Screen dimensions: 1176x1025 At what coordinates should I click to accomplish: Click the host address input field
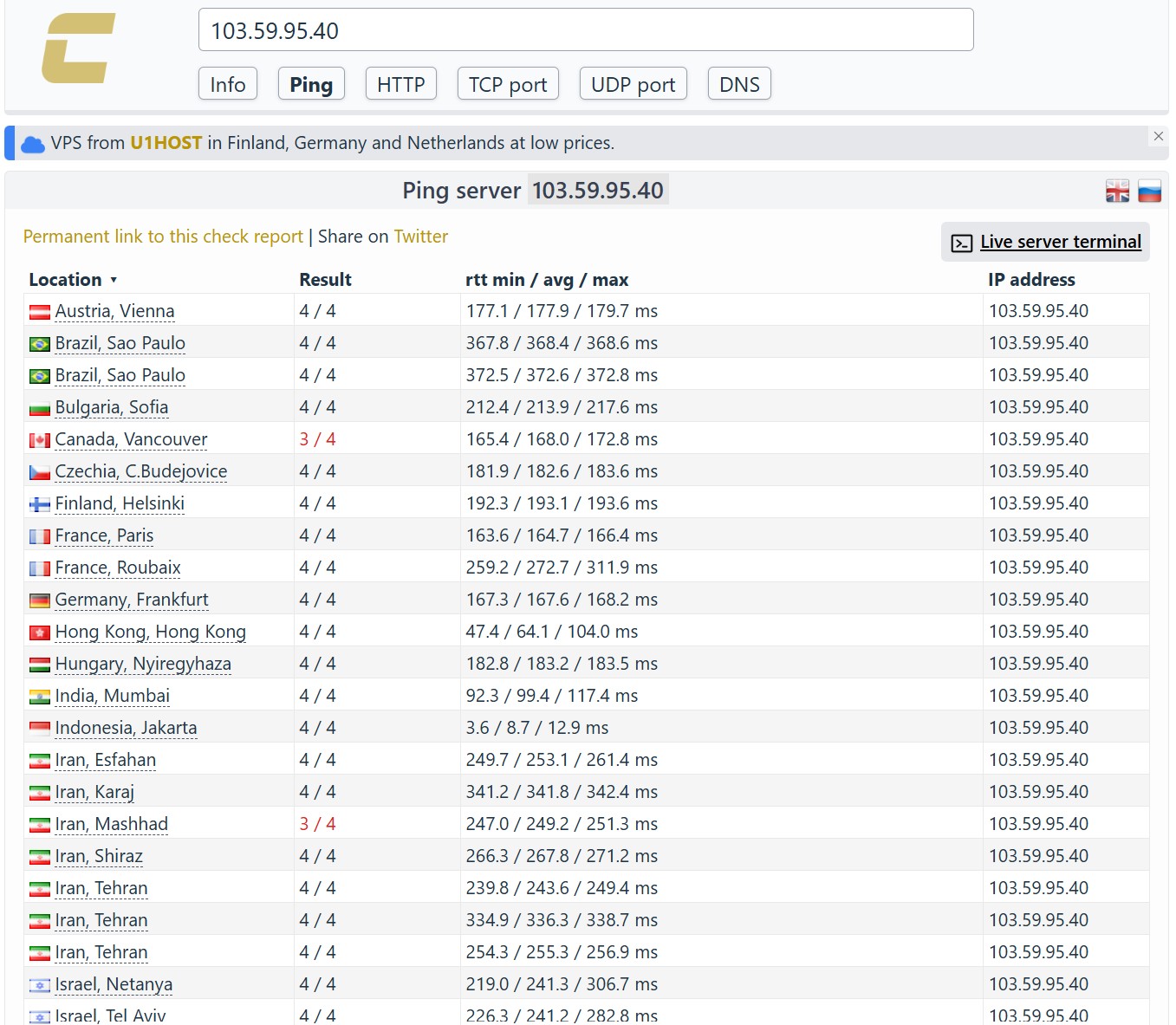pos(586,30)
